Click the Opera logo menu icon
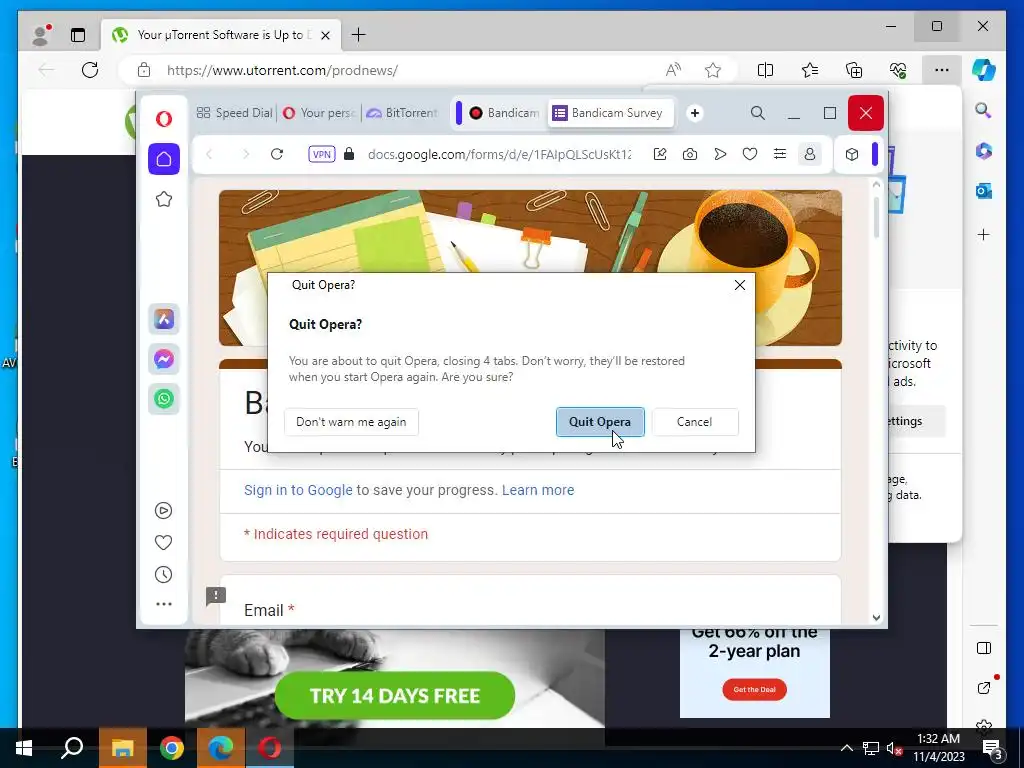This screenshot has width=1024, height=768. click(164, 118)
